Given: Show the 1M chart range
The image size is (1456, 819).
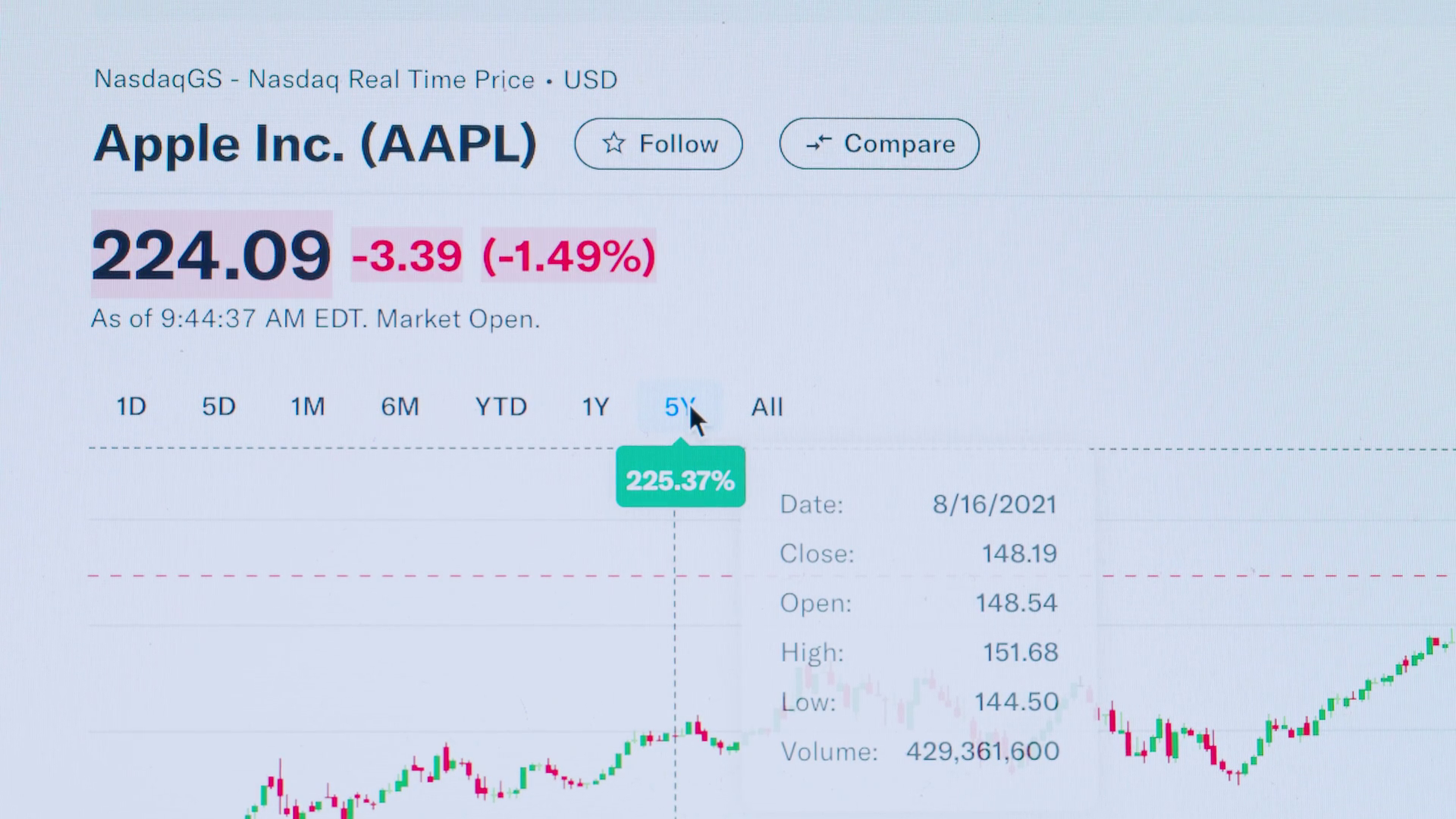Looking at the screenshot, I should tap(308, 407).
